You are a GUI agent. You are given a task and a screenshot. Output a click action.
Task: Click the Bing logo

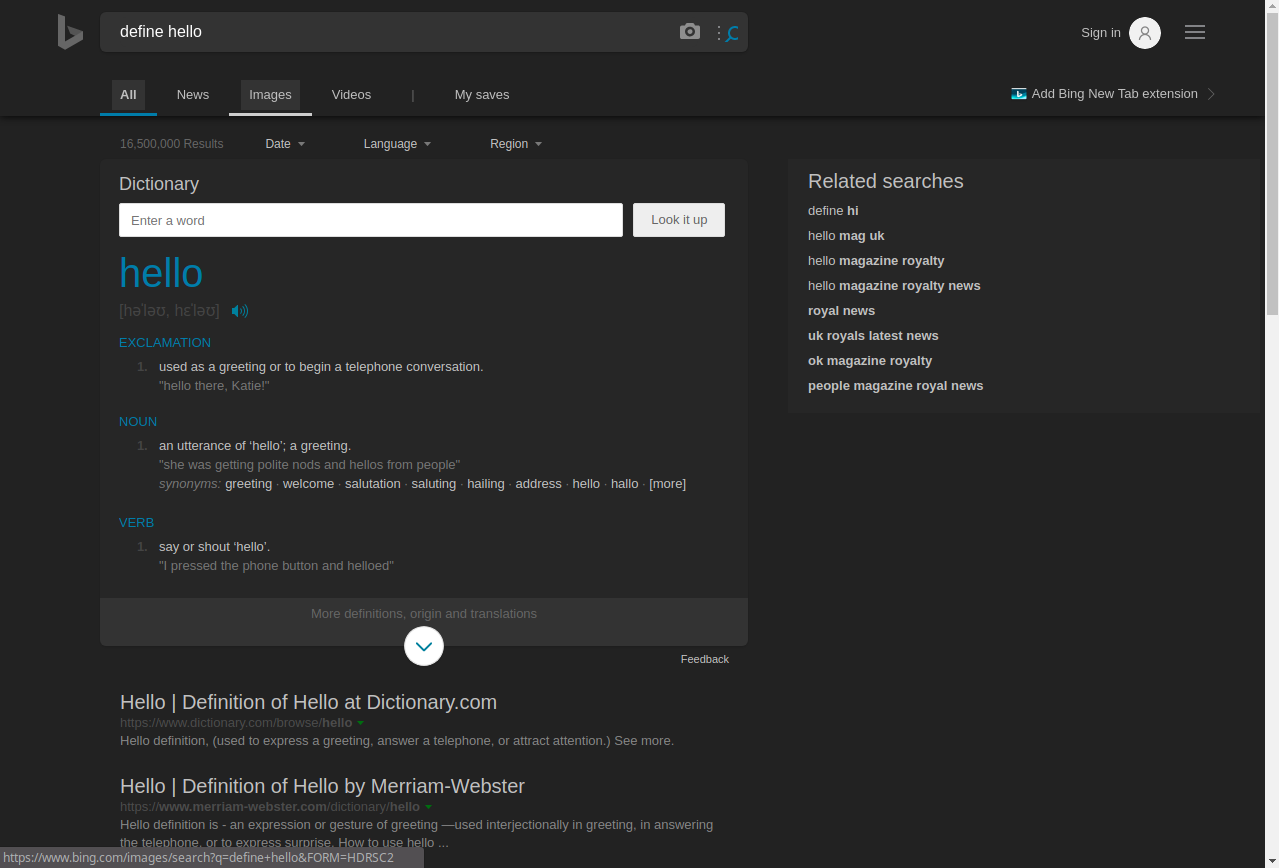(69, 32)
